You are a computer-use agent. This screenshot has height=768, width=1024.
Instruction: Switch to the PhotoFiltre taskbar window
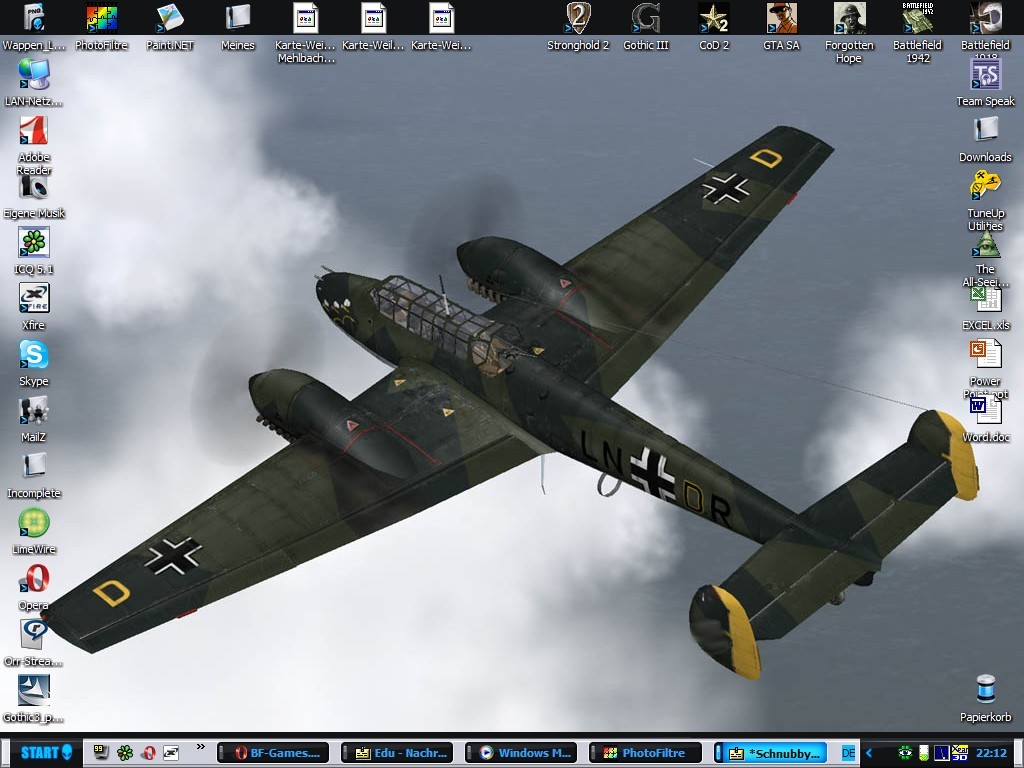pos(645,753)
